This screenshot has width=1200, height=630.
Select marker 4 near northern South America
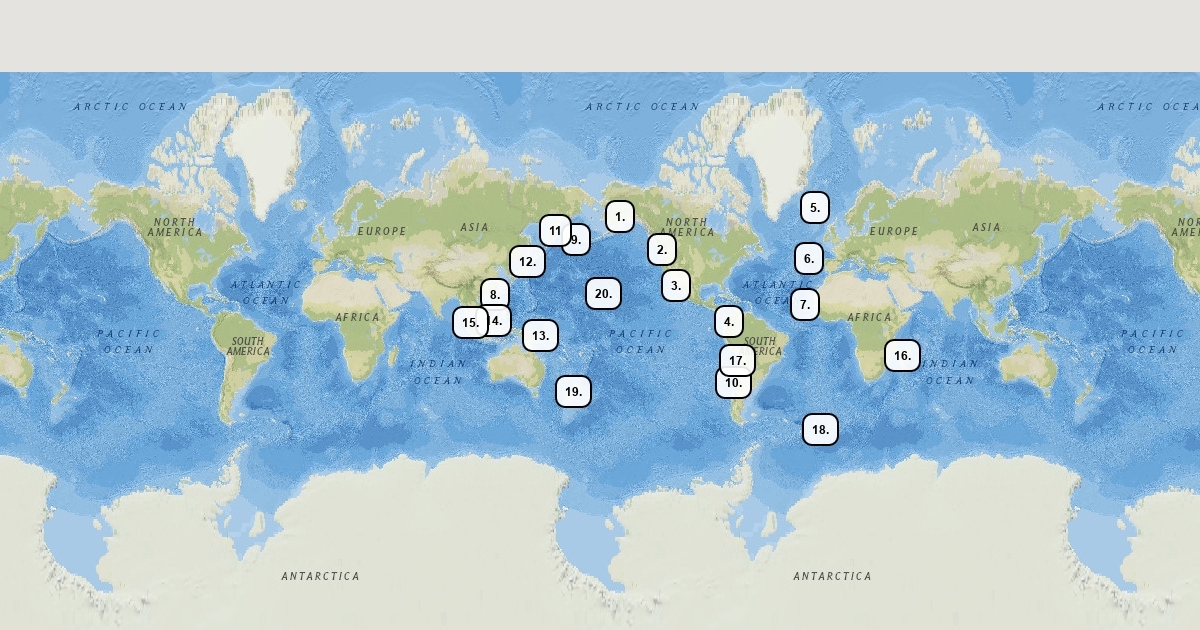[x=729, y=322]
